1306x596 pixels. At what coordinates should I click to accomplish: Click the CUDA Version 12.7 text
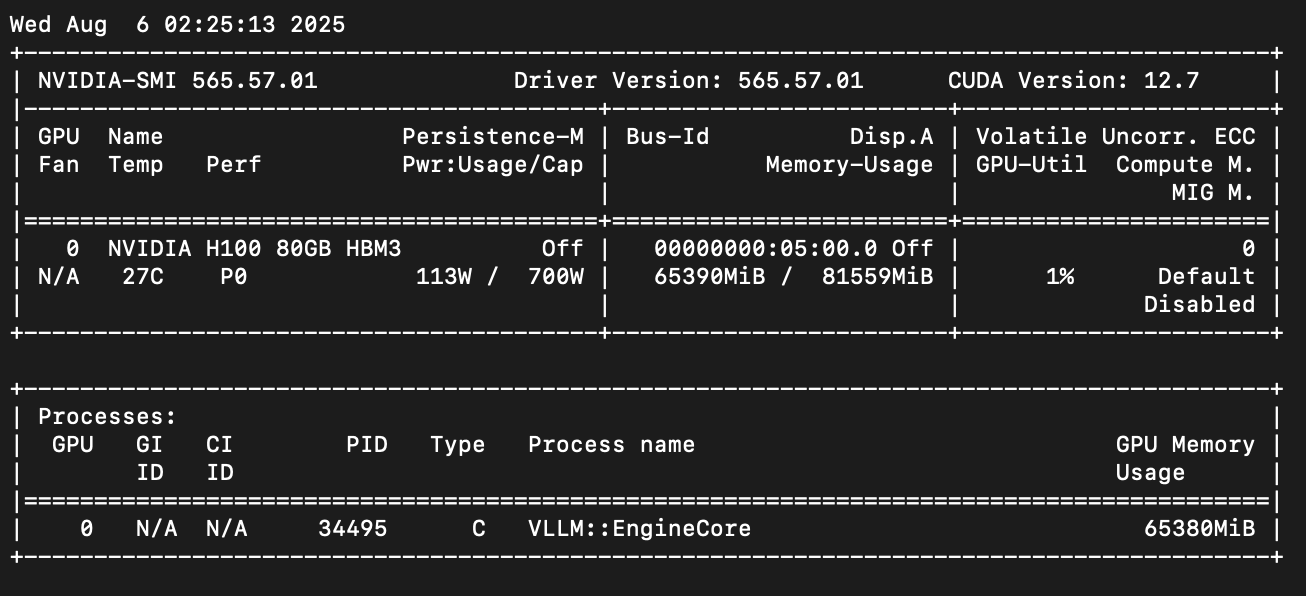point(1073,81)
